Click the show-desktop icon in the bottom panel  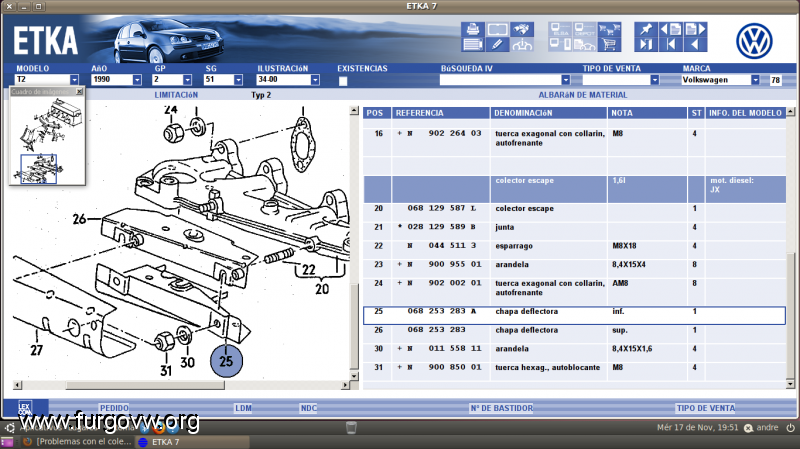(7, 442)
